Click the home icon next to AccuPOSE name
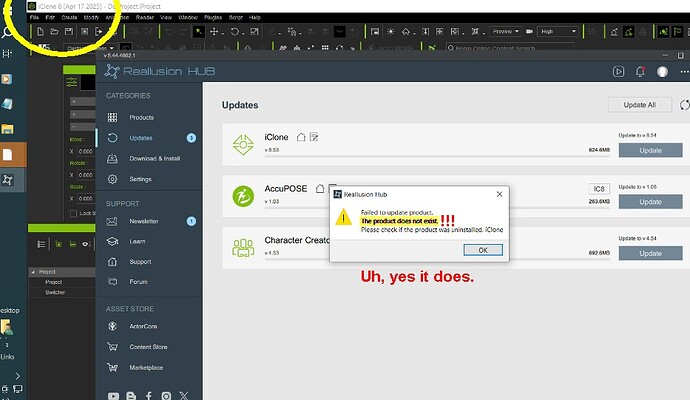The image size is (690, 400). tap(320, 189)
